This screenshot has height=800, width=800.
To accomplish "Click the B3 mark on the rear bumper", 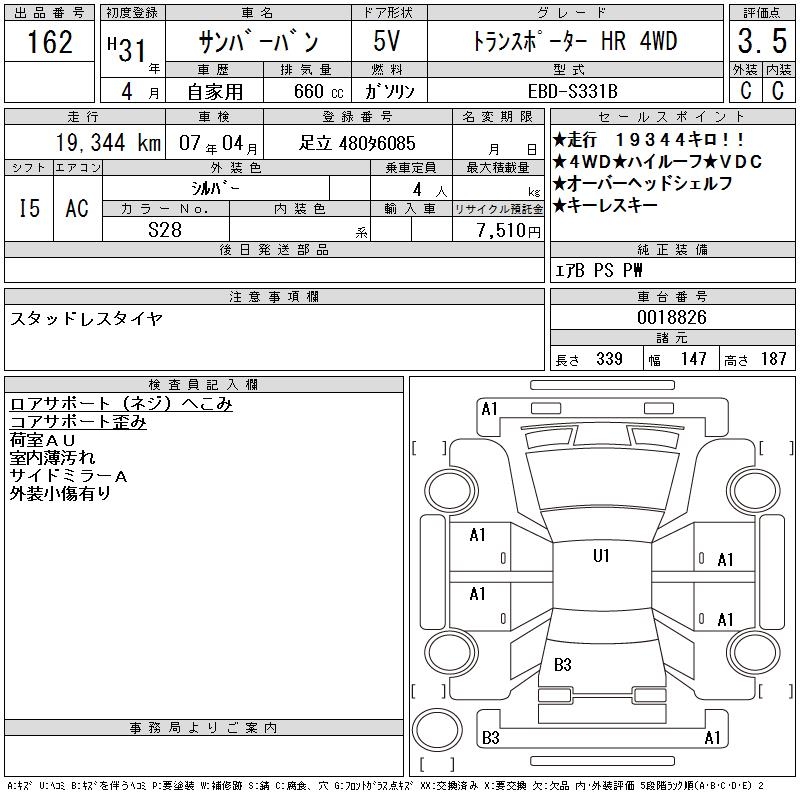I will [x=490, y=738].
